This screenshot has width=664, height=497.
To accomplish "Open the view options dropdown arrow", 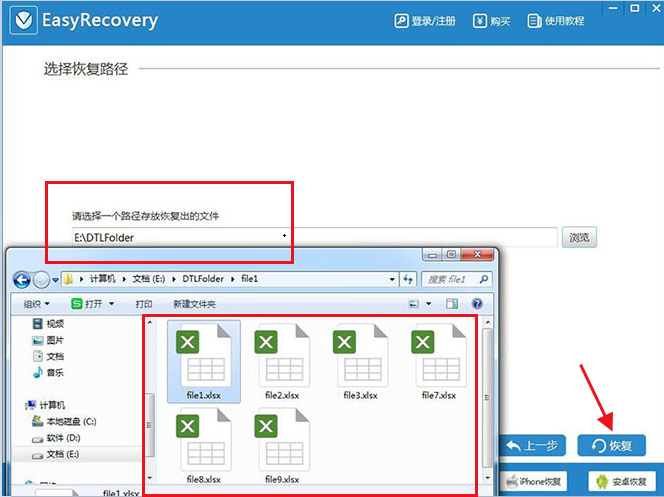I will click(428, 304).
